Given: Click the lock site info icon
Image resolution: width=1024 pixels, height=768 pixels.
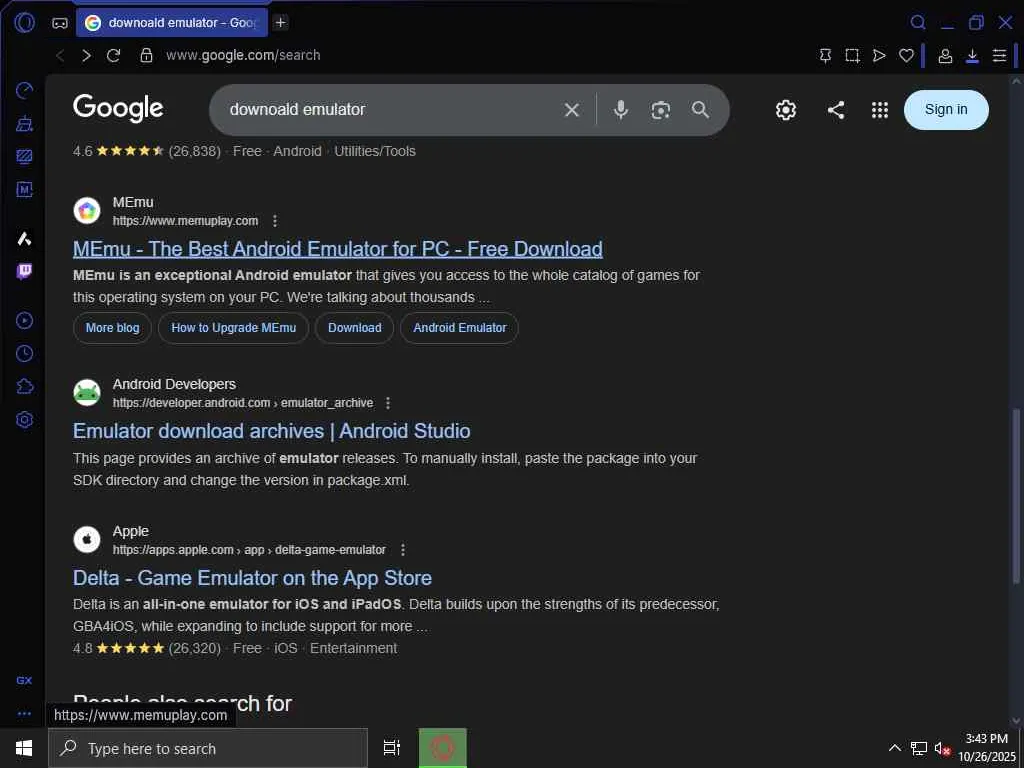Looking at the screenshot, I should click(146, 56).
